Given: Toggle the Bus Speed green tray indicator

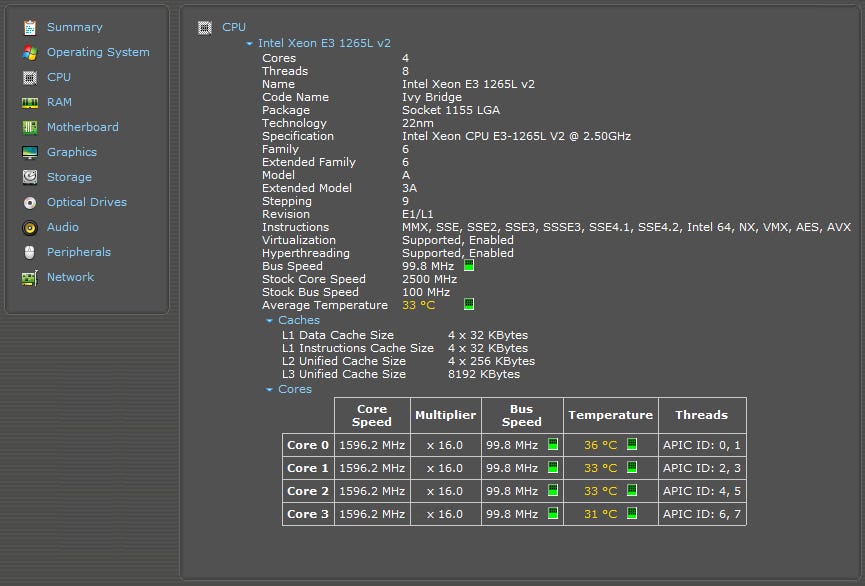Looking at the screenshot, I should coord(469,266).
